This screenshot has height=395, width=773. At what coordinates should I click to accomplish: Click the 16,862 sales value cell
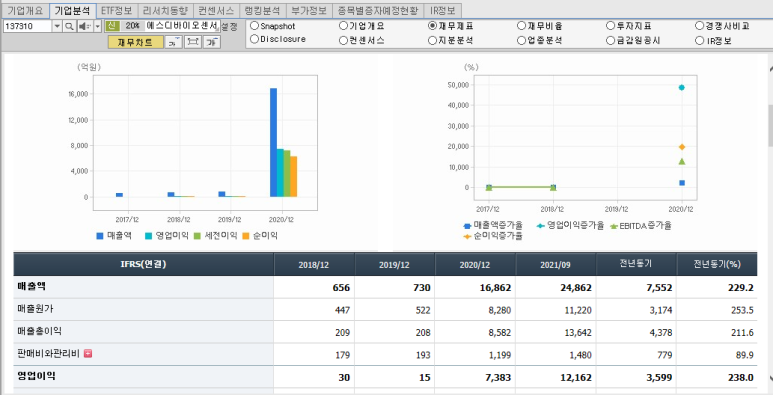pyautogui.click(x=475, y=287)
